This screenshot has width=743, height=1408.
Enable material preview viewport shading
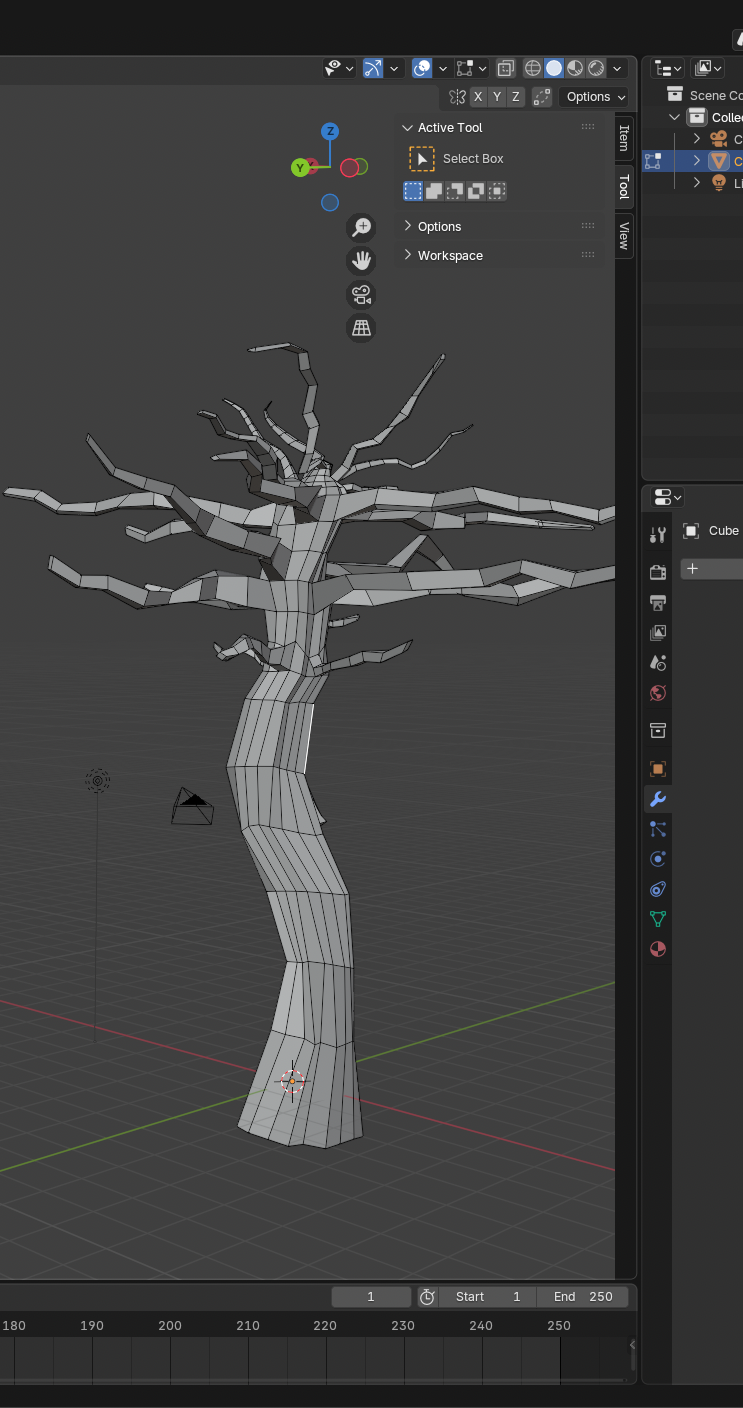575,68
